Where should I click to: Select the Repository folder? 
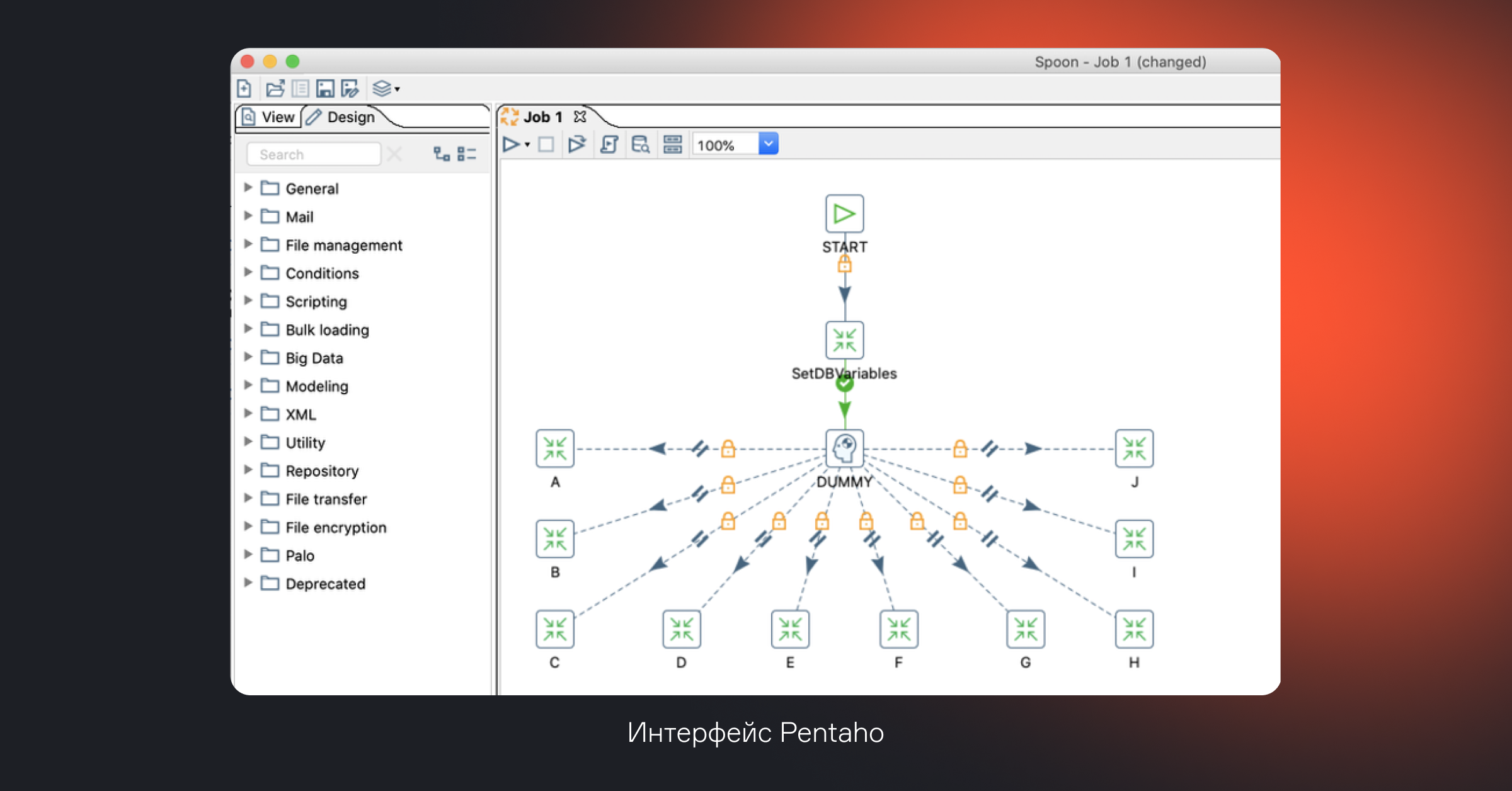coord(310,470)
